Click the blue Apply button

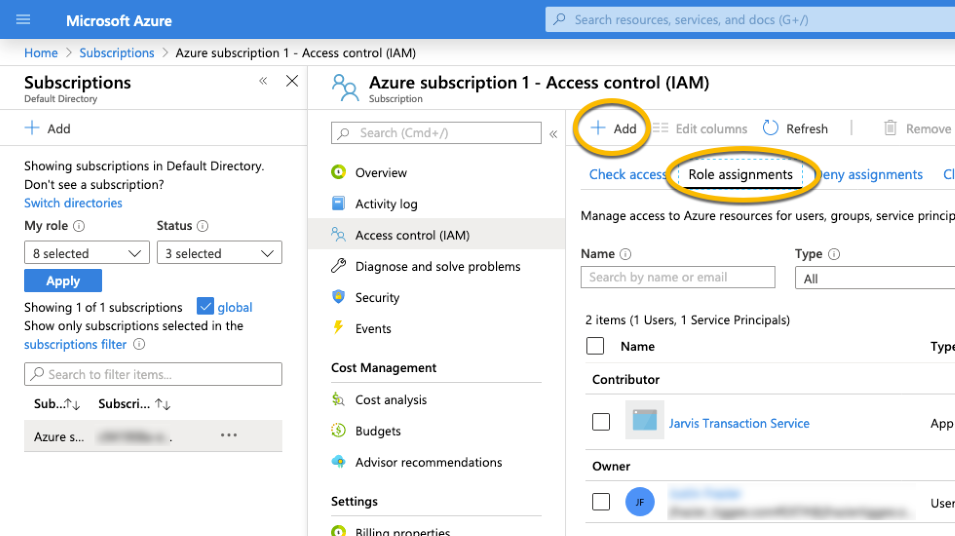(63, 281)
